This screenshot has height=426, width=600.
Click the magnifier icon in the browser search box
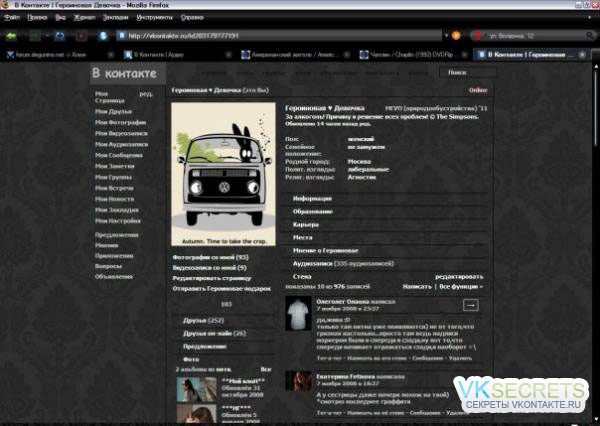(590, 36)
